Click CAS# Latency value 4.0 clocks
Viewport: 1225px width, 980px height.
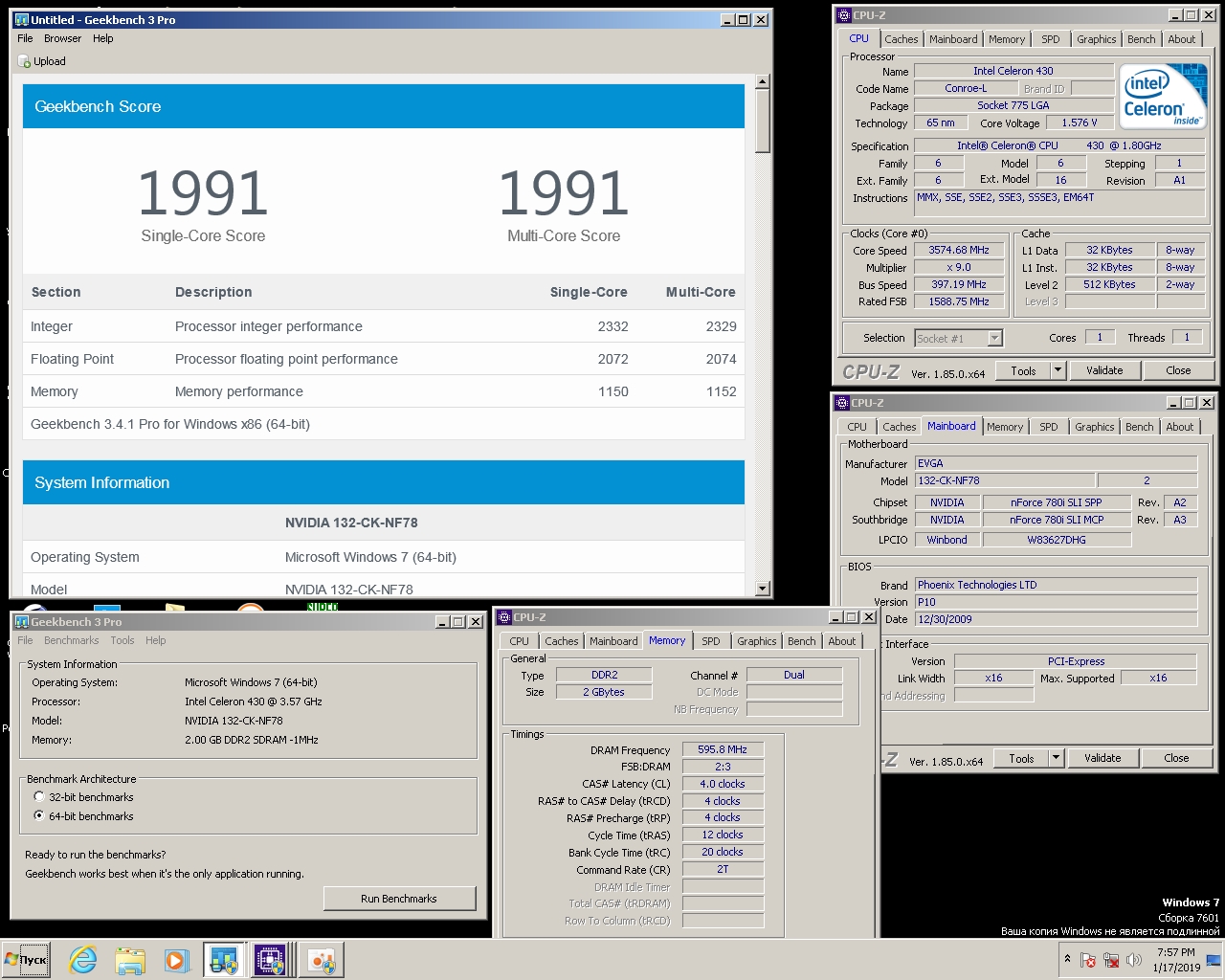(x=723, y=784)
